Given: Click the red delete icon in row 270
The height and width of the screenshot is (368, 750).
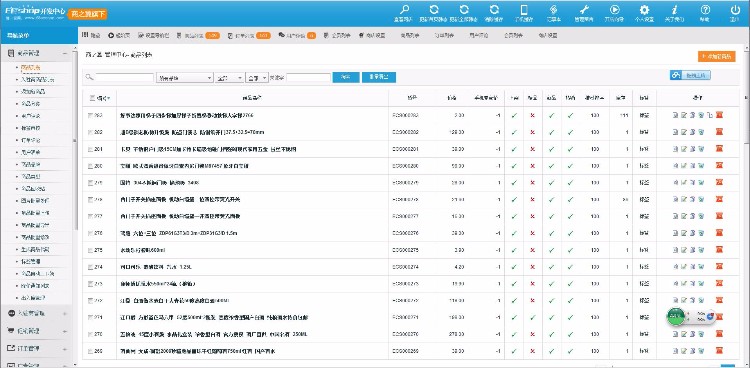Looking at the screenshot, I should 719,334.
